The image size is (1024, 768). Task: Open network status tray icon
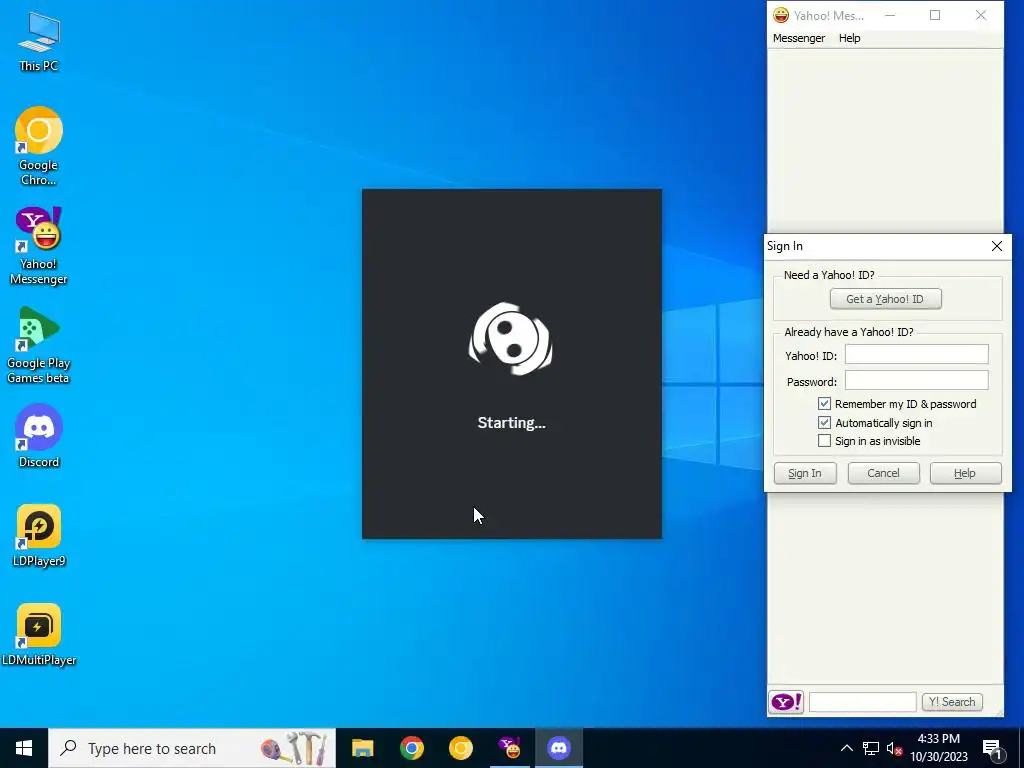coord(871,748)
